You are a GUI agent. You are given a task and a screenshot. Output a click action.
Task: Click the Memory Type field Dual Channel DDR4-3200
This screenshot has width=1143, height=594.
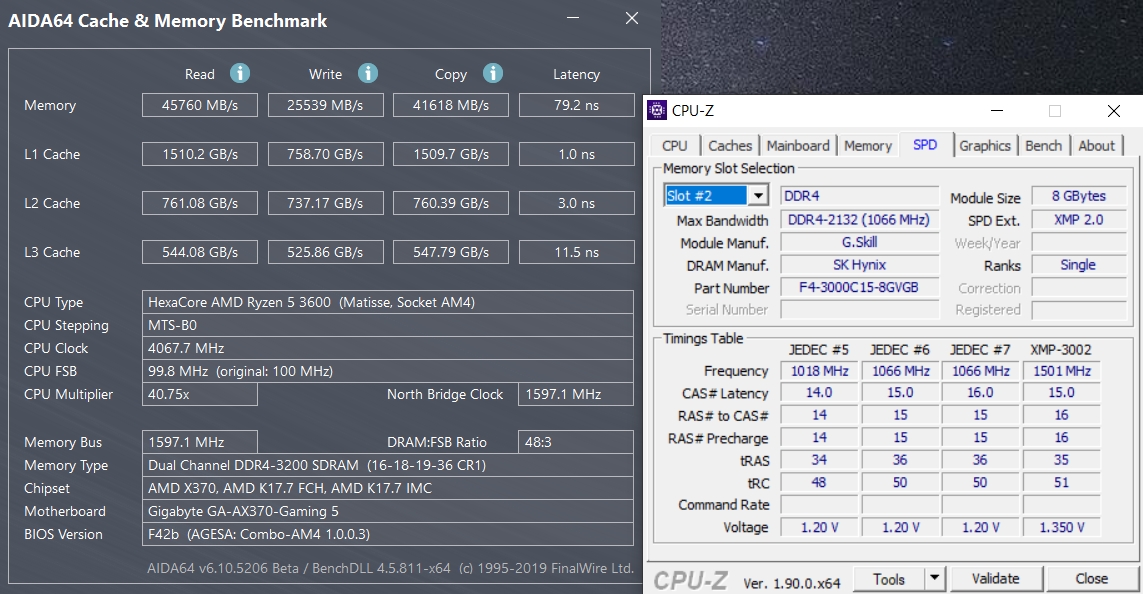tap(388, 465)
